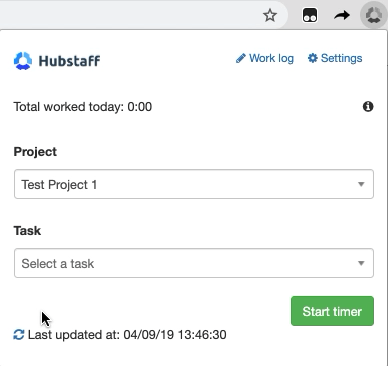This screenshot has width=388, height=366.
Task: Start the timer with the green button
Action: 332,311
